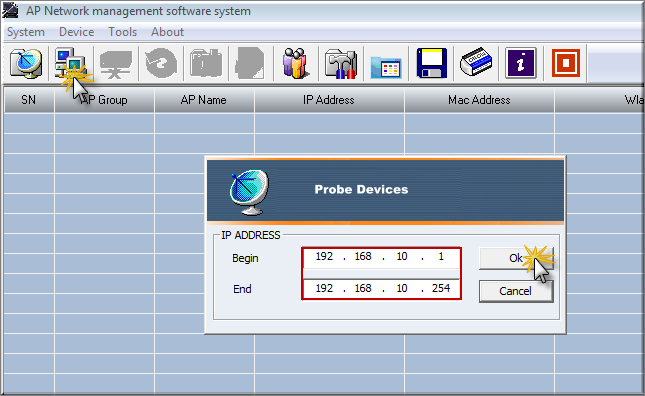Open the Tools menu

click(123, 32)
